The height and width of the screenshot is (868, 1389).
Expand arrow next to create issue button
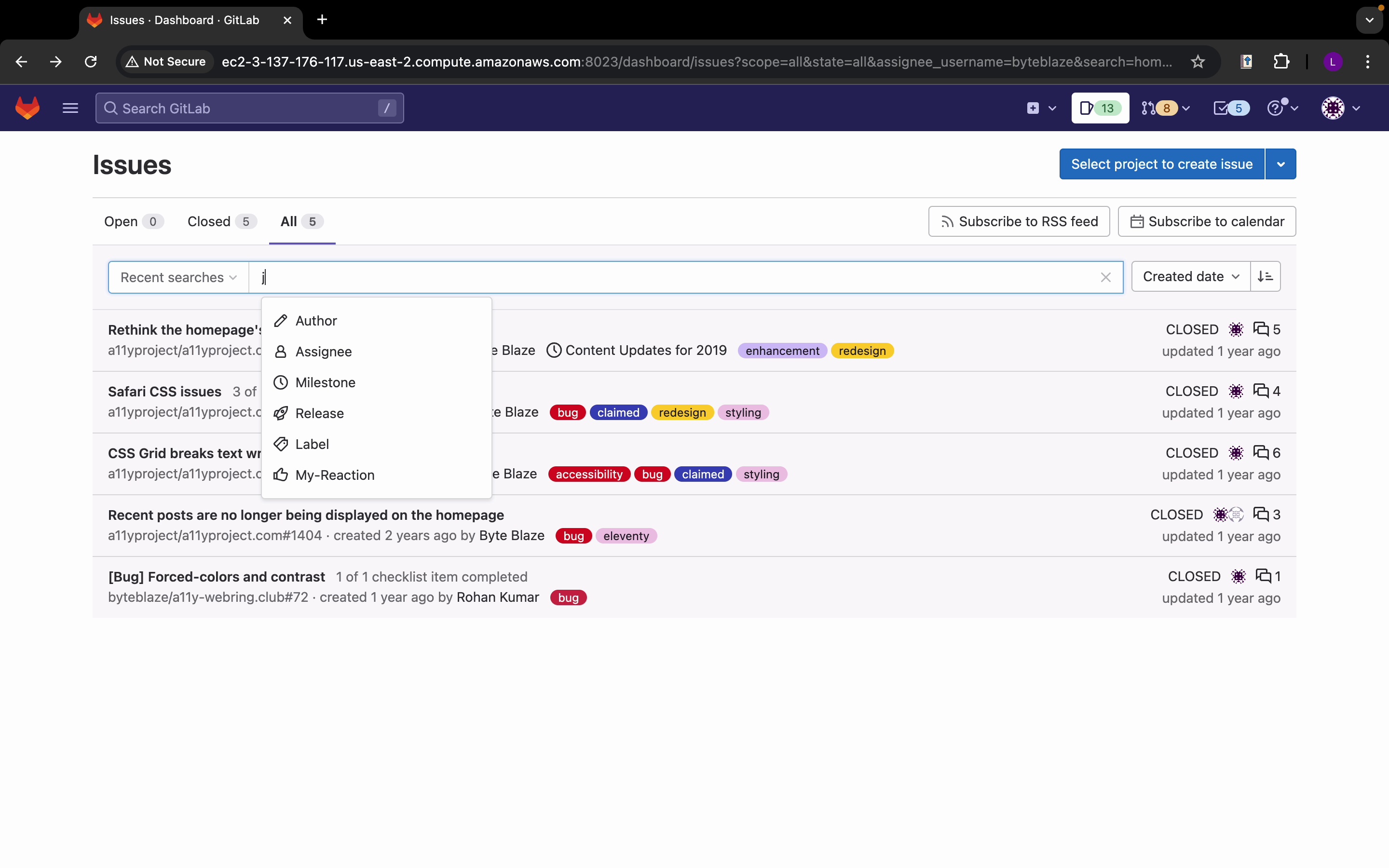1280,164
